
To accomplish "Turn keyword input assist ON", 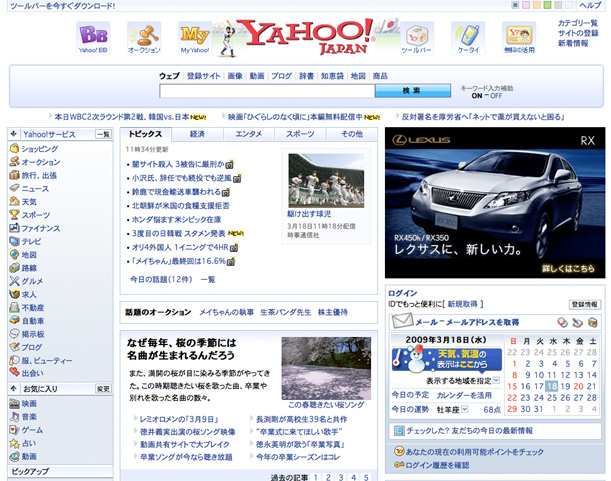I will point(477,96).
